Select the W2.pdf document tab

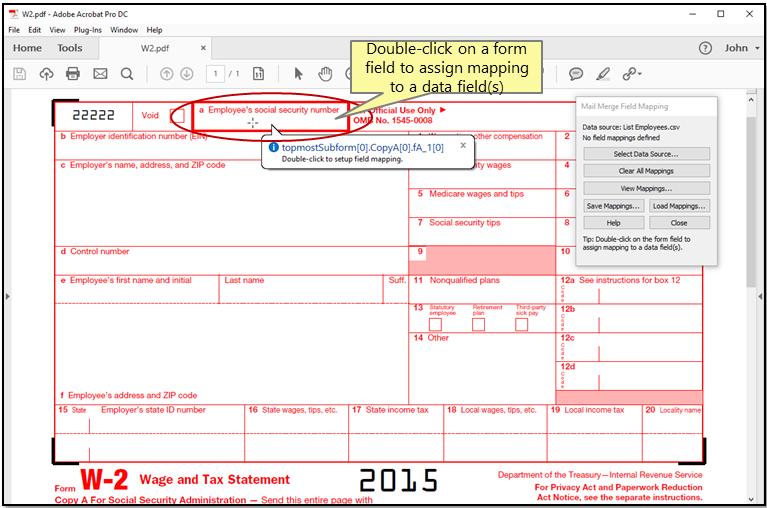click(155, 48)
